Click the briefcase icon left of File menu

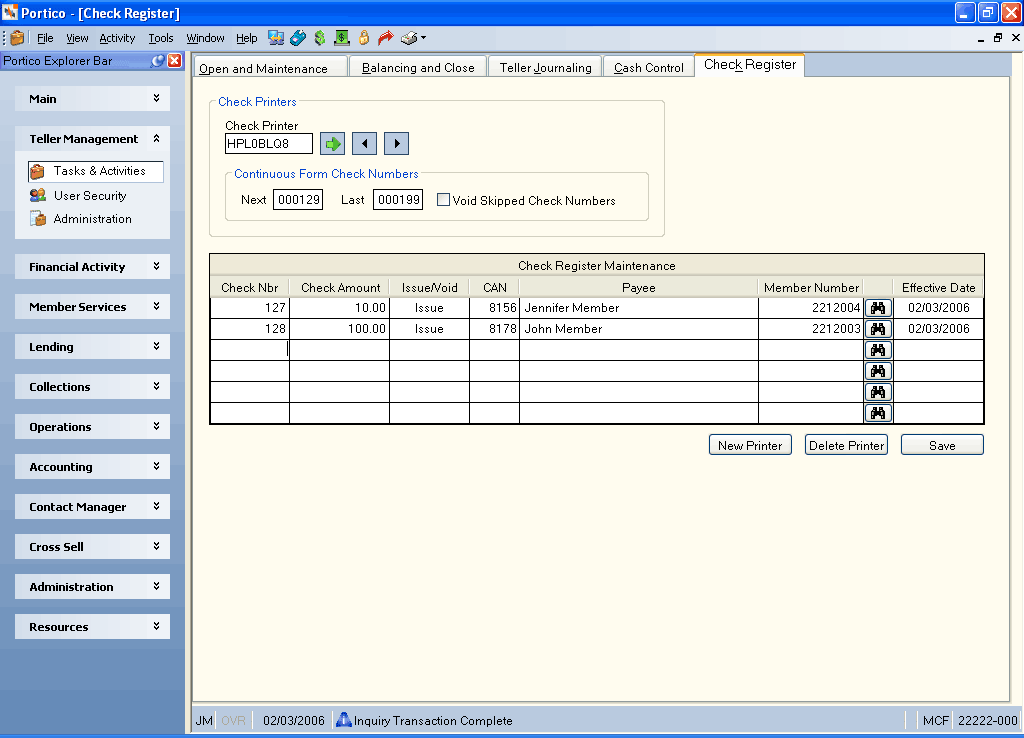tap(18, 38)
